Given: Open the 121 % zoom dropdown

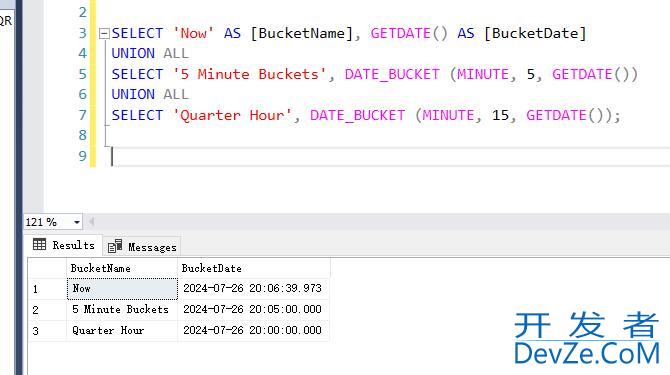Looking at the screenshot, I should pos(76,222).
